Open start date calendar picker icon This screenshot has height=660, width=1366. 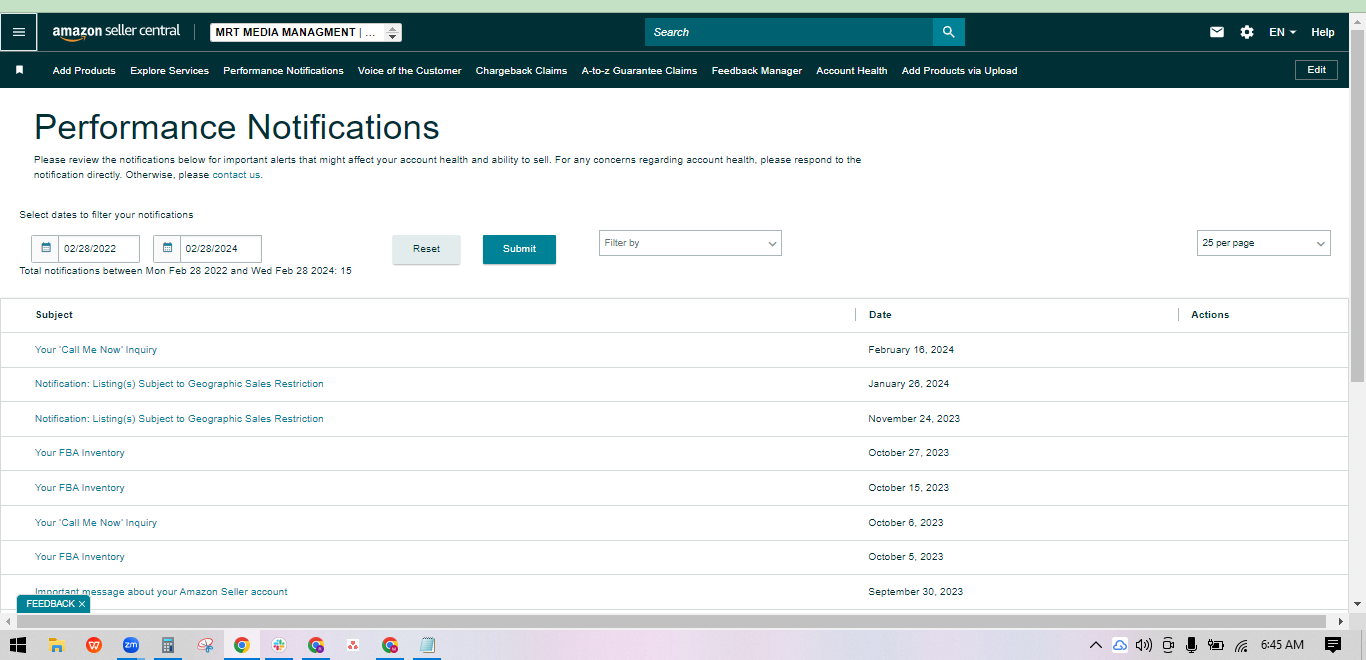(x=45, y=248)
